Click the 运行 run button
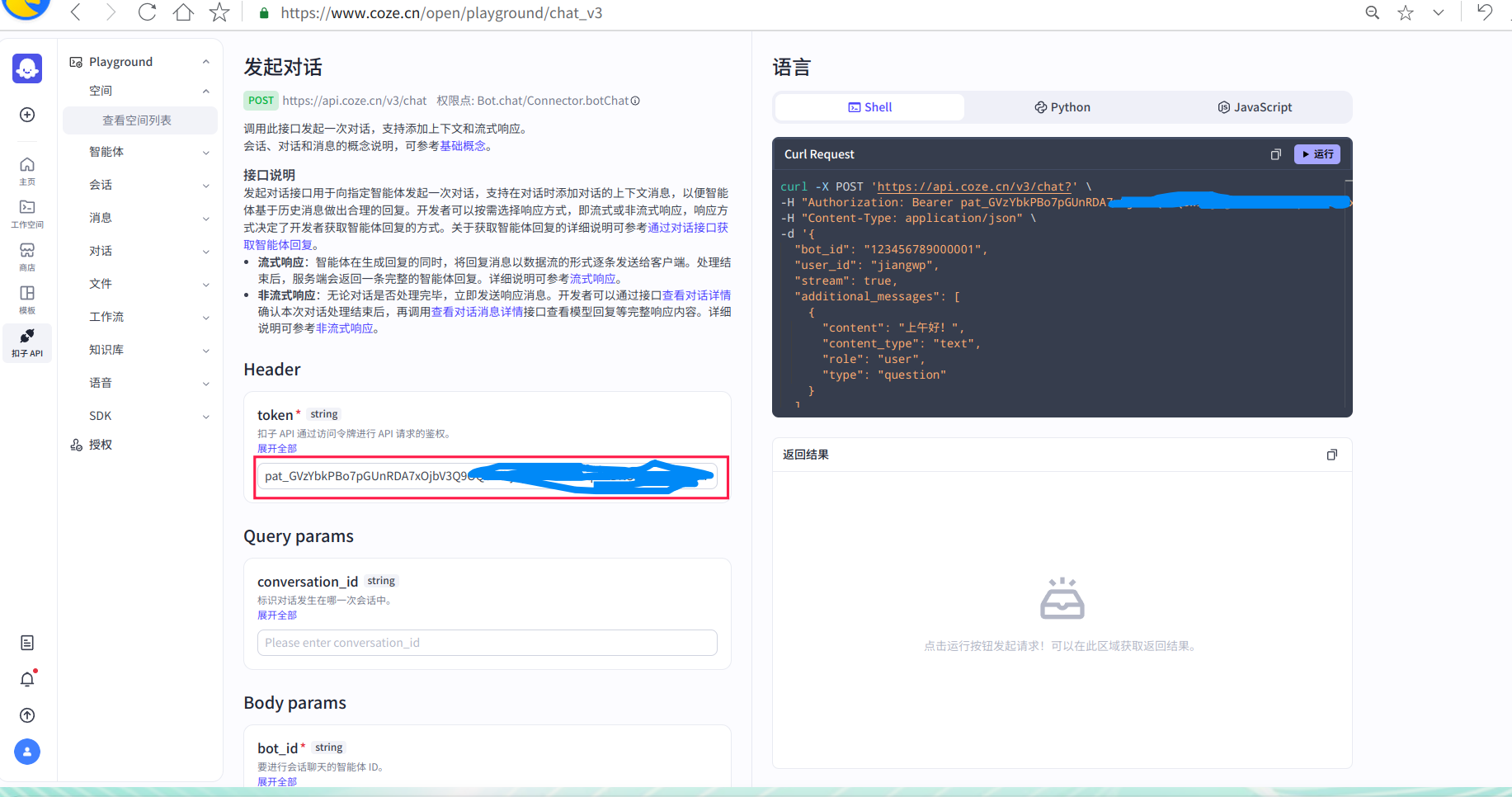The width and height of the screenshot is (1512, 797). point(1317,154)
